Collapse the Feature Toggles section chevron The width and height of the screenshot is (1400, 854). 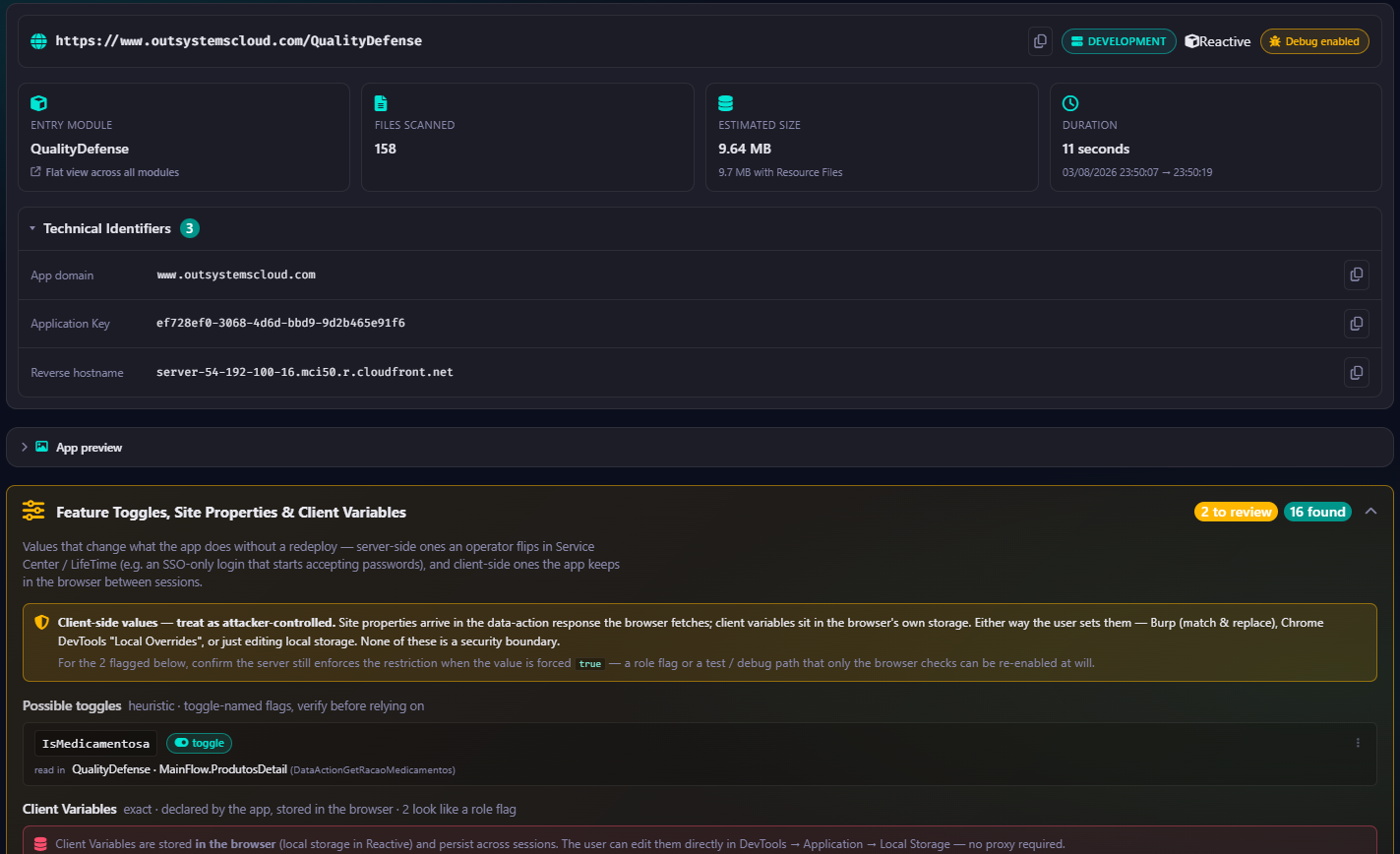[1371, 512]
